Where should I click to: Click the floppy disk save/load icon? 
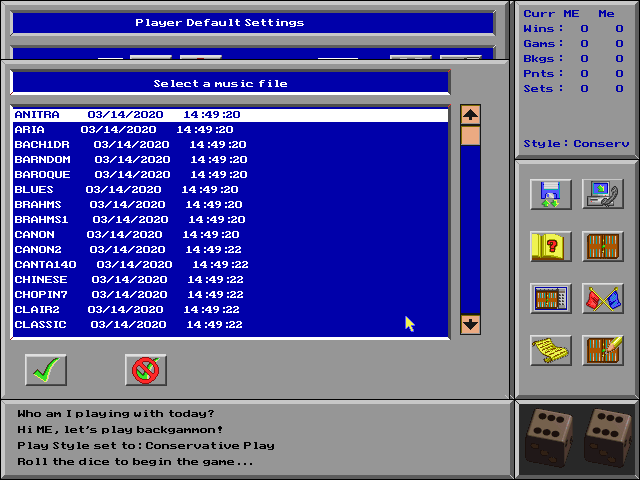pos(551,194)
